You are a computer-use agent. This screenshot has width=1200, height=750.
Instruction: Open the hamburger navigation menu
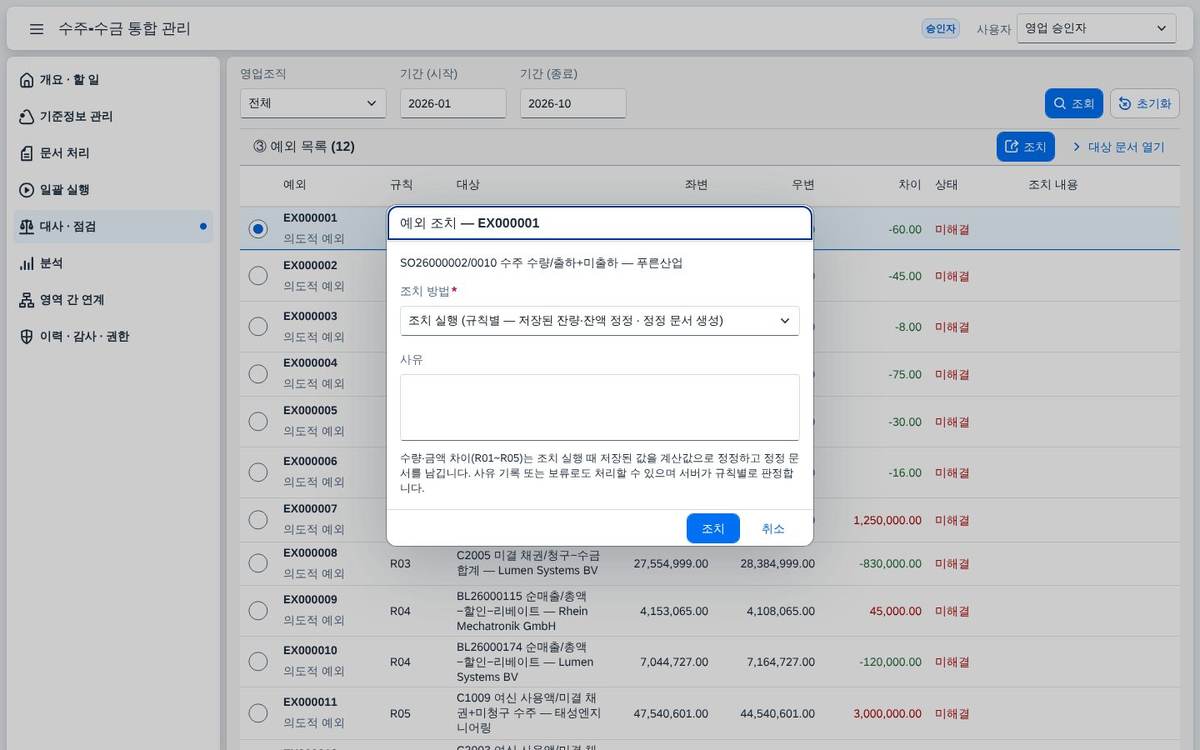37,29
